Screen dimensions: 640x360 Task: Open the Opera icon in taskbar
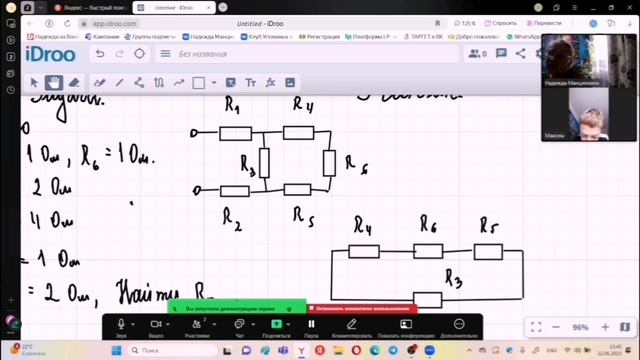(356, 350)
